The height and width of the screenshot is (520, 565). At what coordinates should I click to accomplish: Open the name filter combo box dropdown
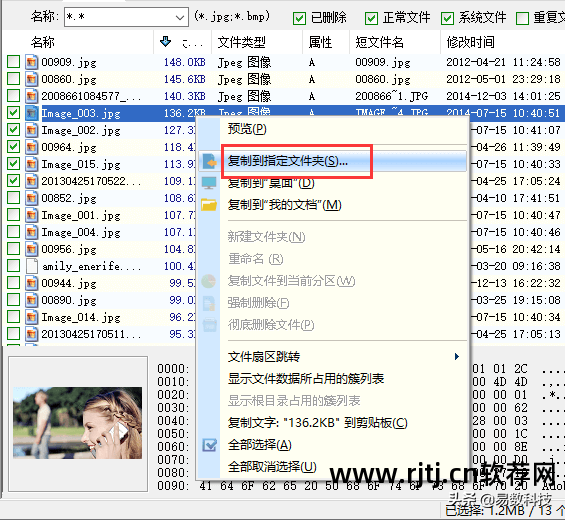179,17
